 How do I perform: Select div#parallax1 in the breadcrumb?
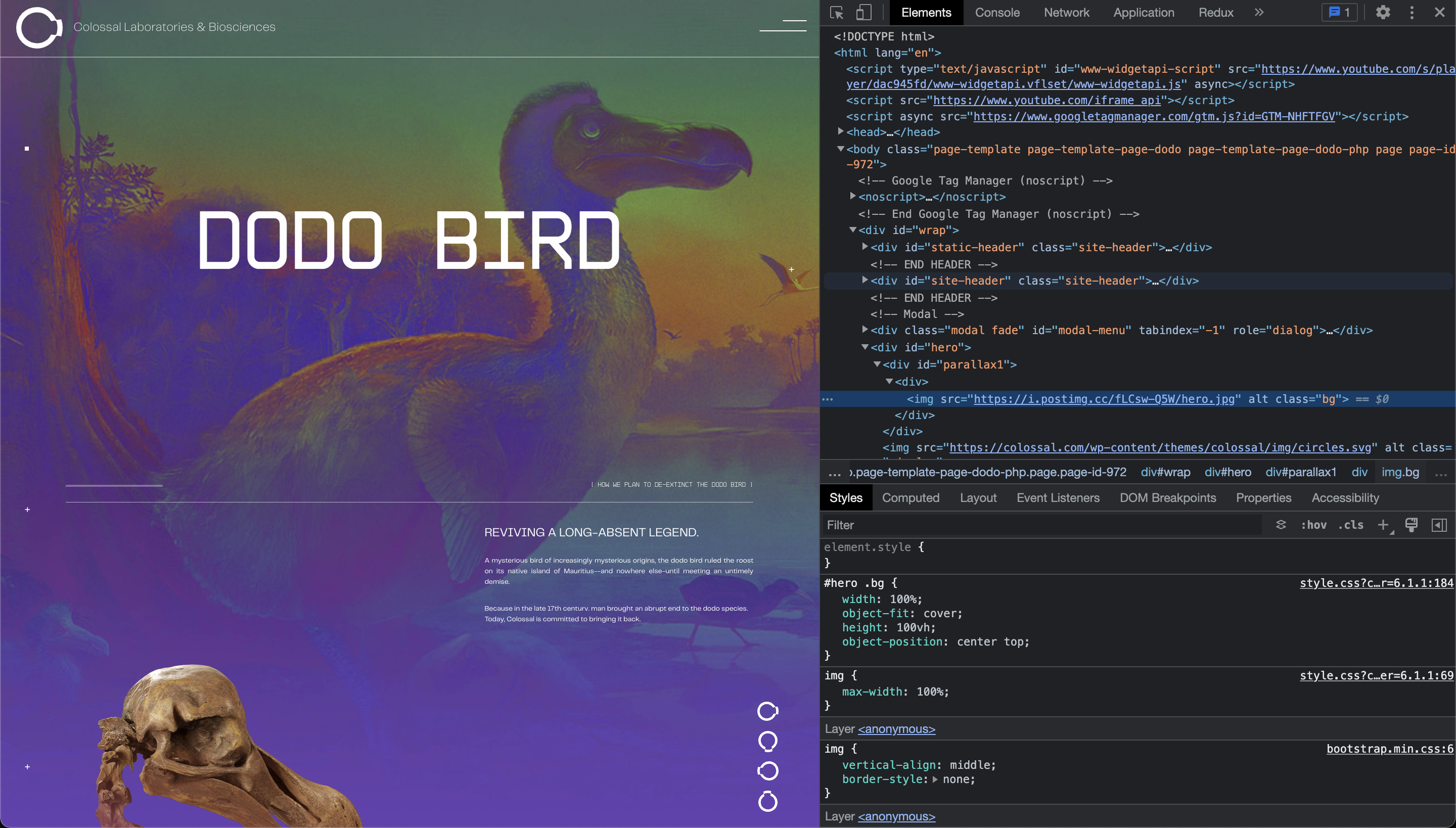click(1301, 472)
